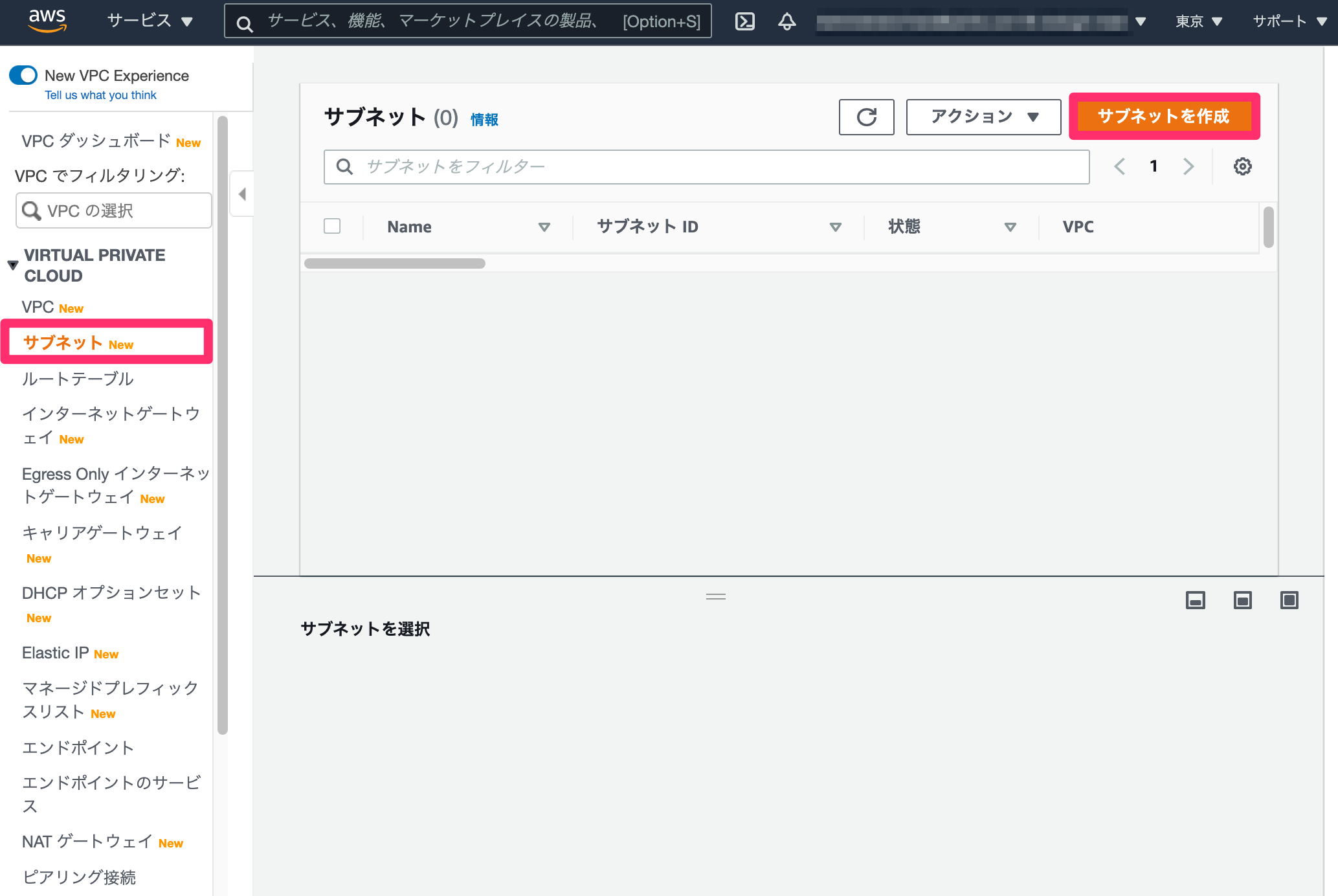Go to next page arrow

1188,166
